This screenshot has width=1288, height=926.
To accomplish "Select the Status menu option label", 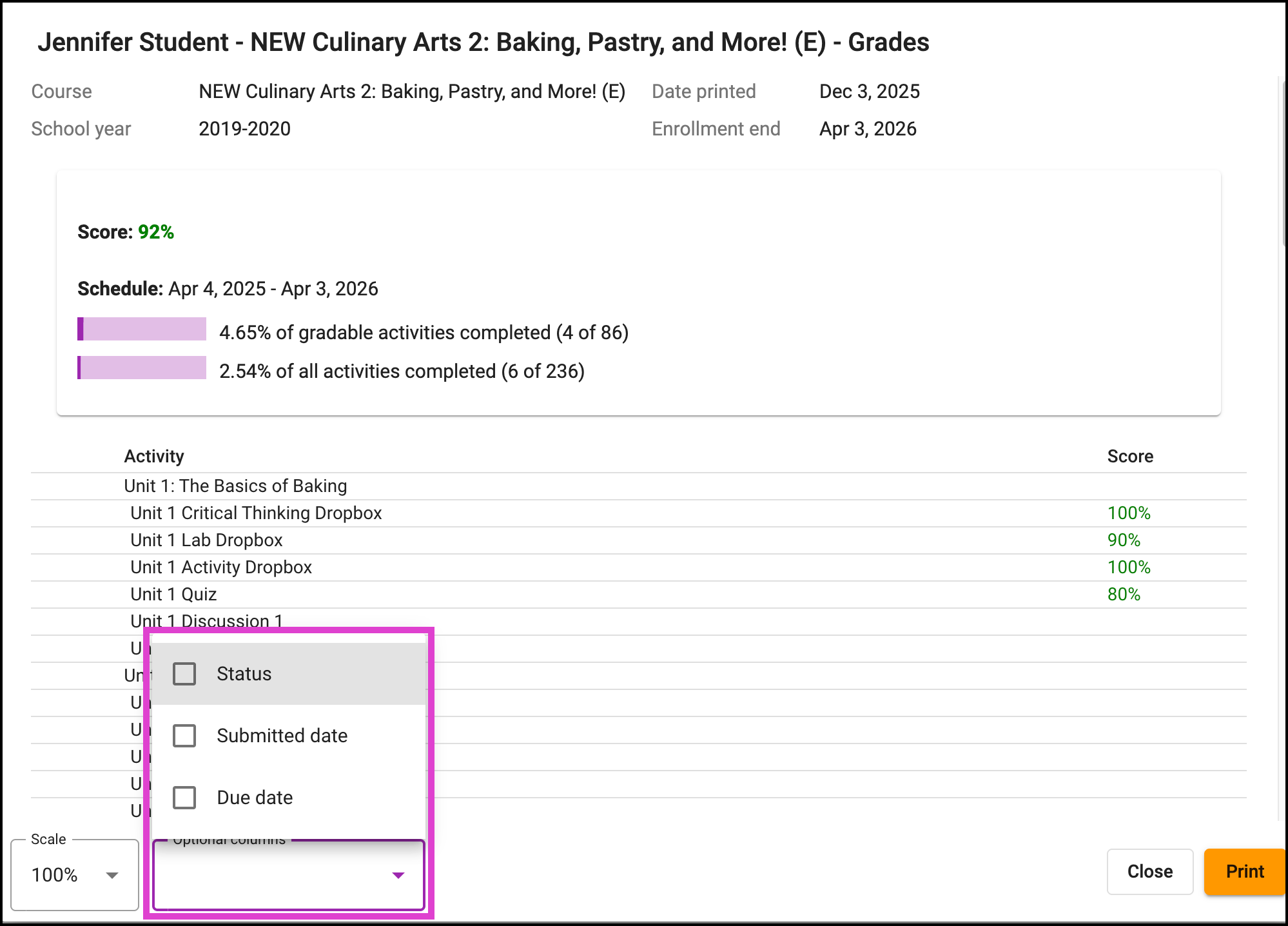I will click(244, 674).
